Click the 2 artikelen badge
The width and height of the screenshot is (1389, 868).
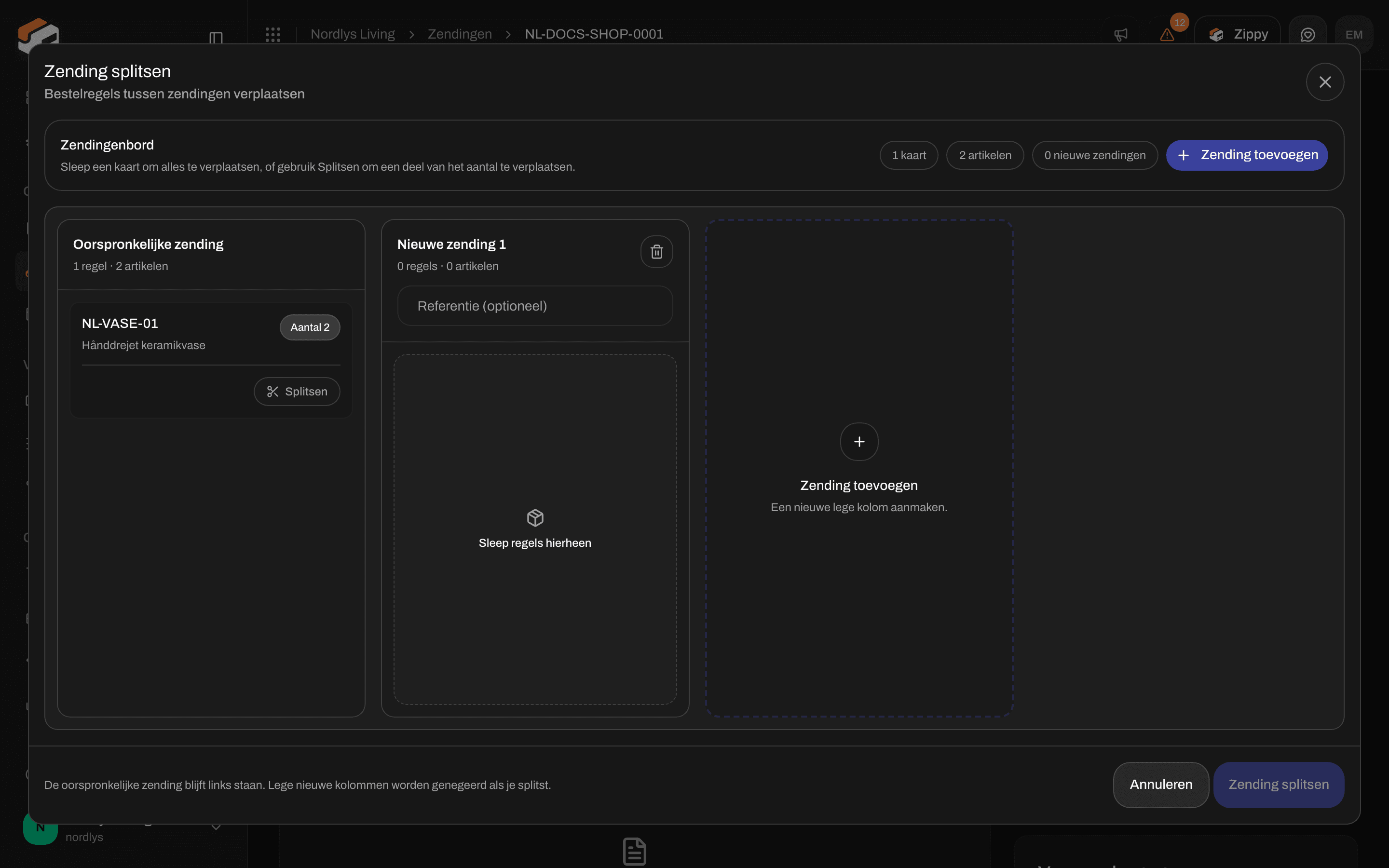click(985, 156)
